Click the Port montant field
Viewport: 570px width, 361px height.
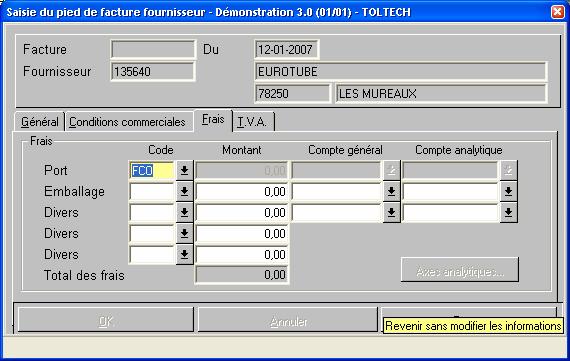(x=242, y=170)
